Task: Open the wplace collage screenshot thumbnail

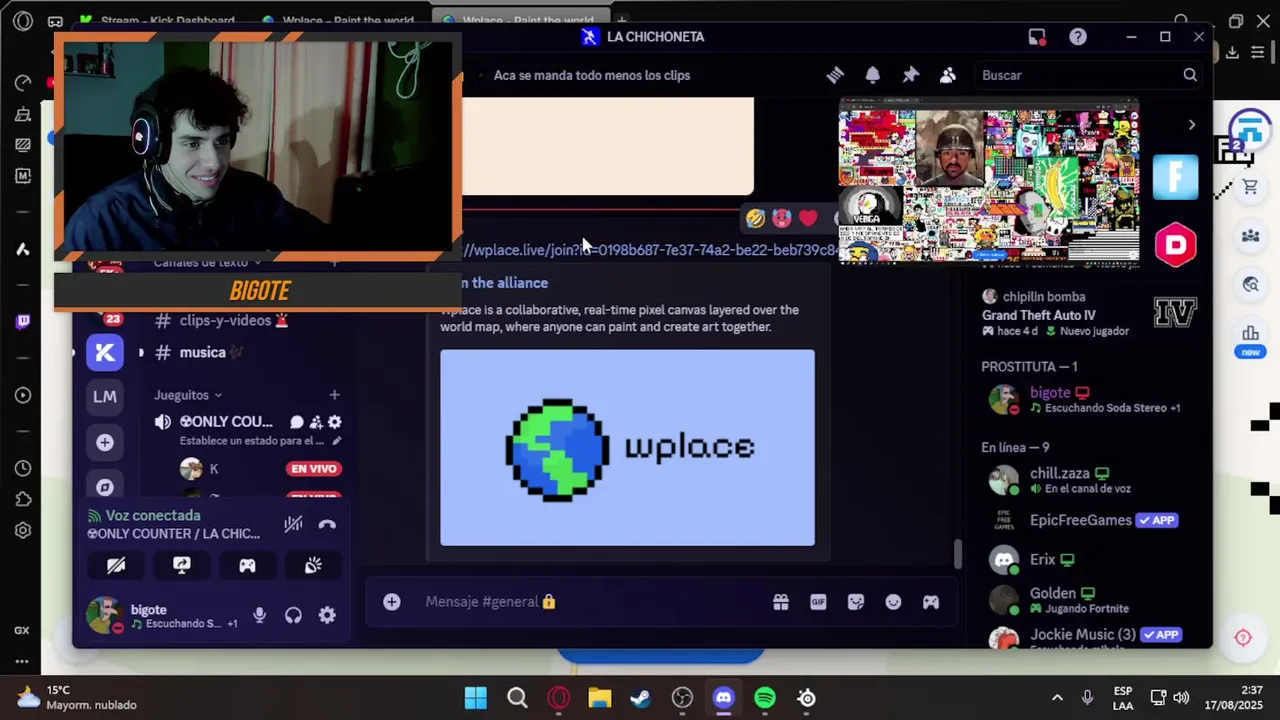Action: (988, 180)
